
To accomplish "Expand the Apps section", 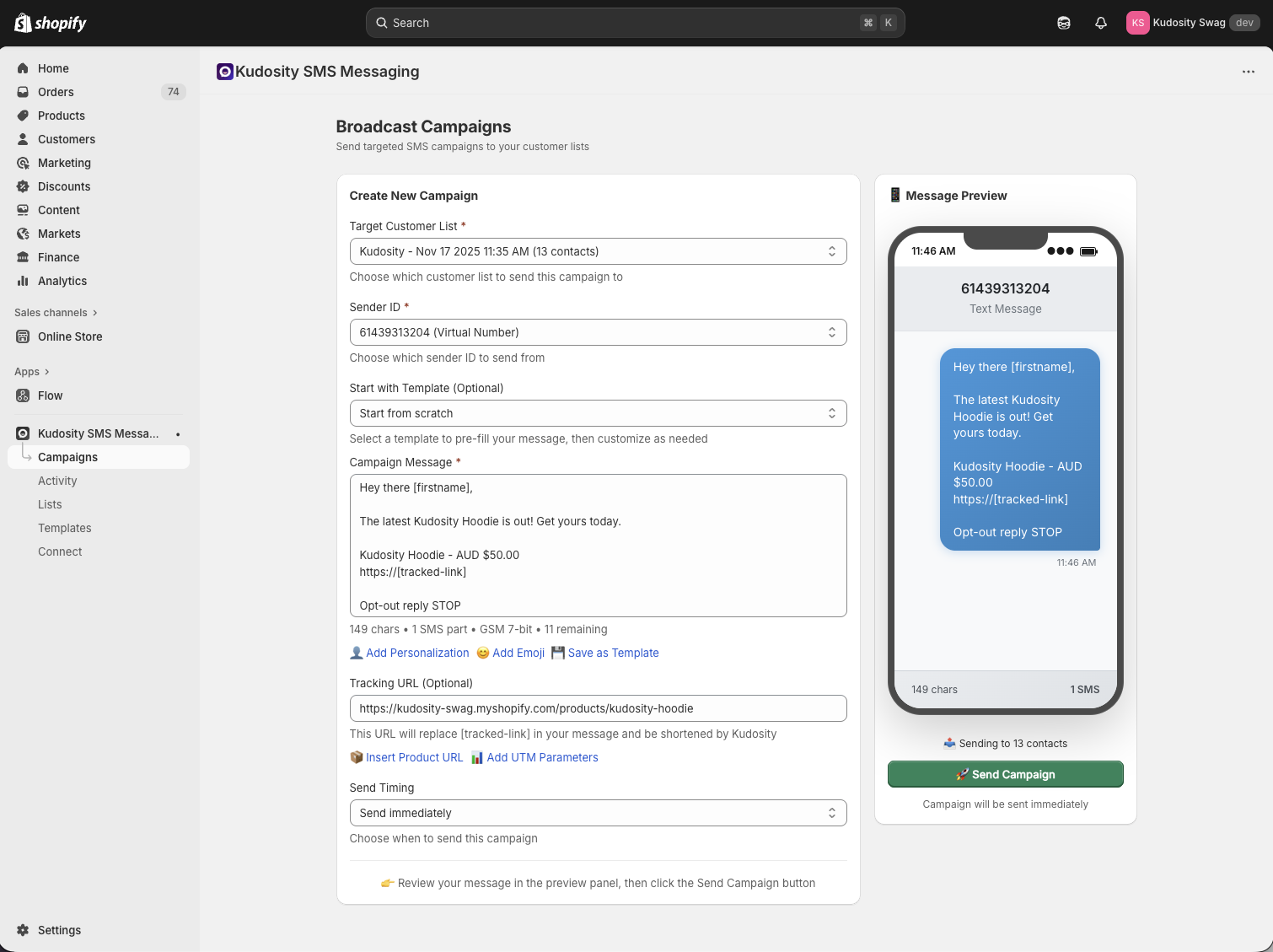I will [32, 372].
